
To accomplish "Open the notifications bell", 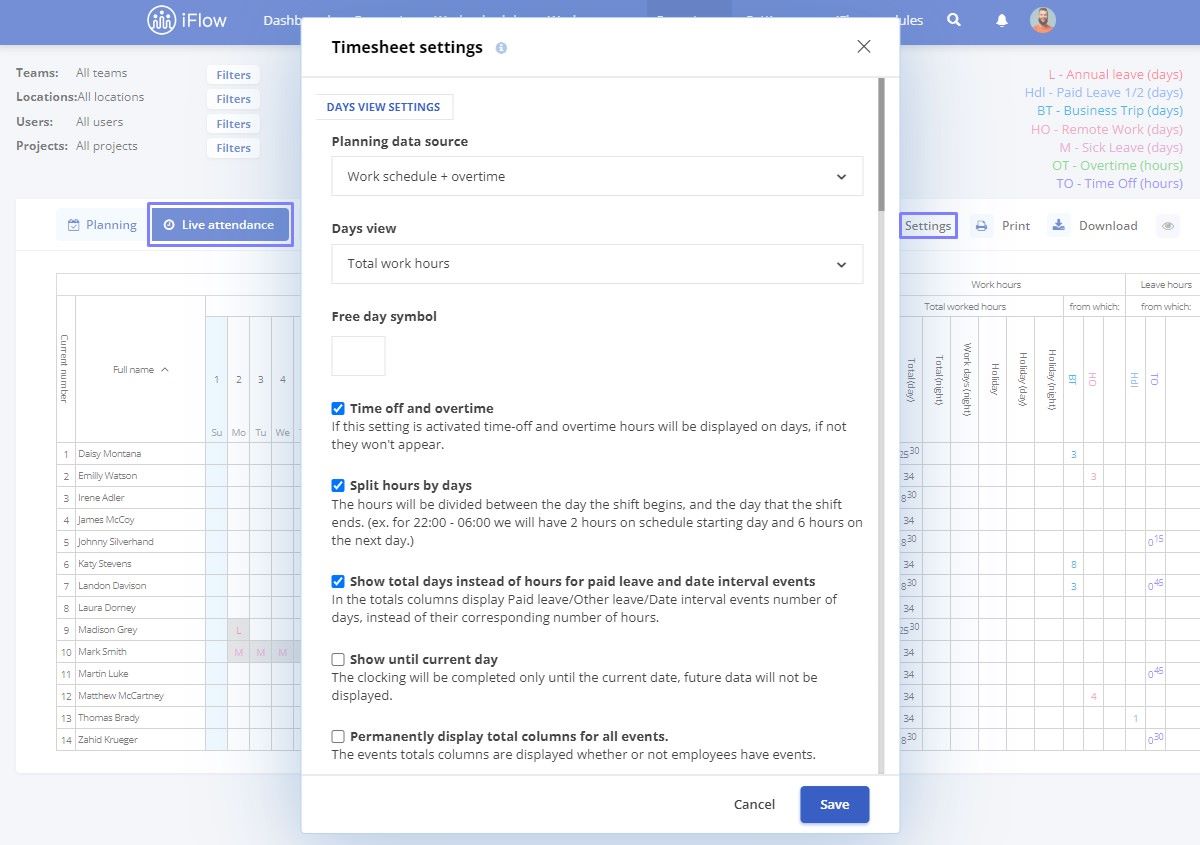I will (1002, 20).
